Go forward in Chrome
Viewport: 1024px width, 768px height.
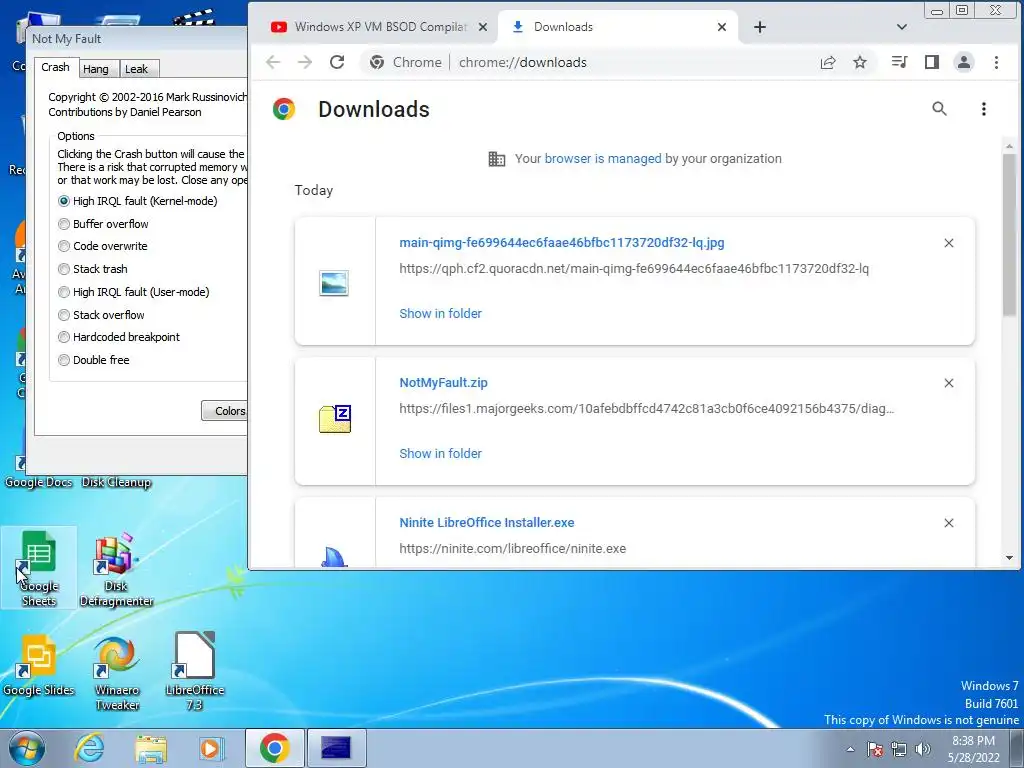(x=305, y=62)
